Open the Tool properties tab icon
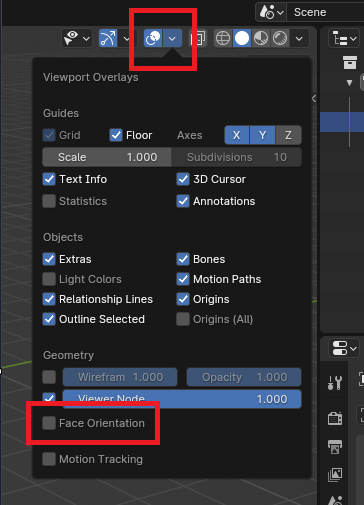Screen dimensions: 364x505 tap(335, 383)
